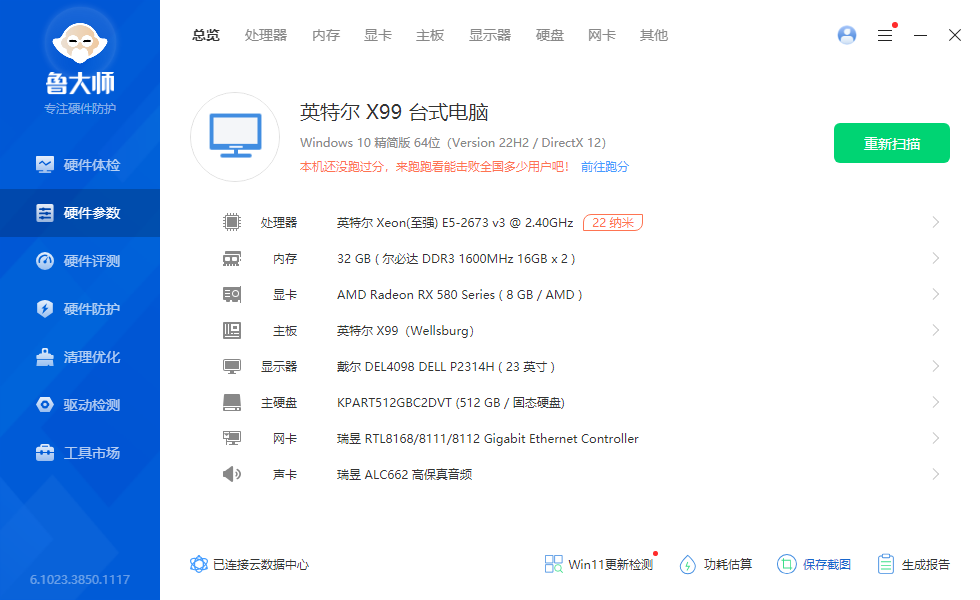Screen dimensions: 980x600
Task: Click the Win11 update check icon
Action: [554, 564]
